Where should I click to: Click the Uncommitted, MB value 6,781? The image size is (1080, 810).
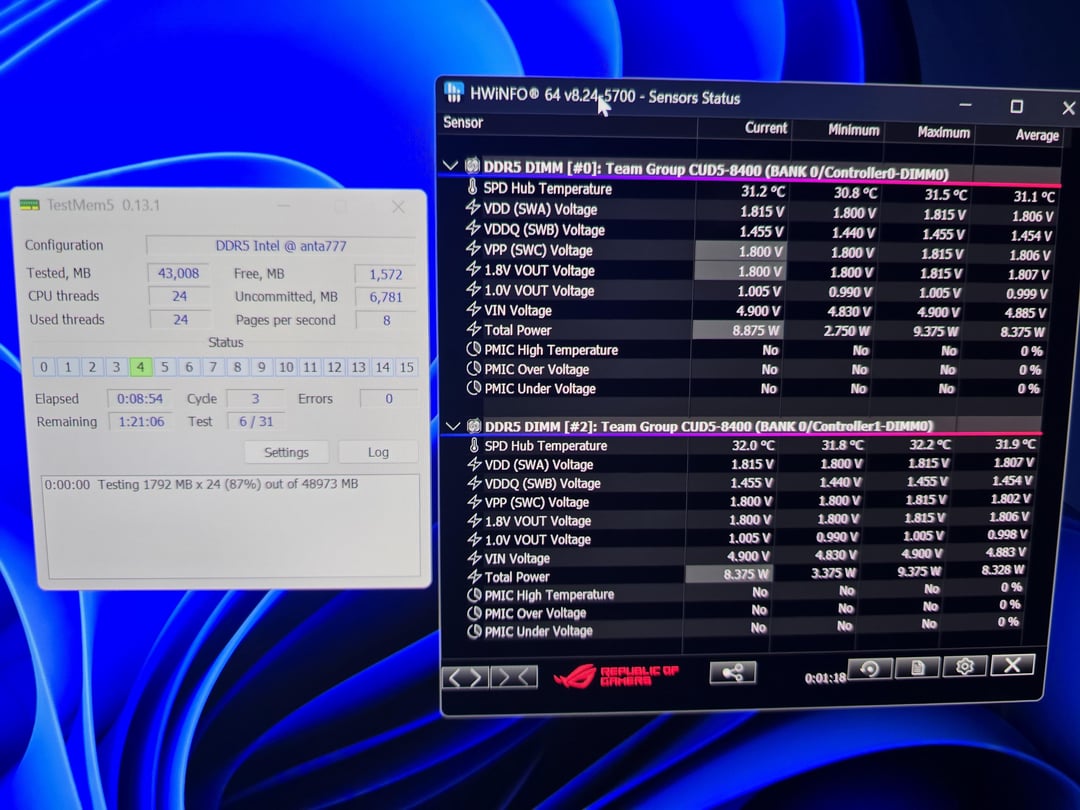(385, 297)
